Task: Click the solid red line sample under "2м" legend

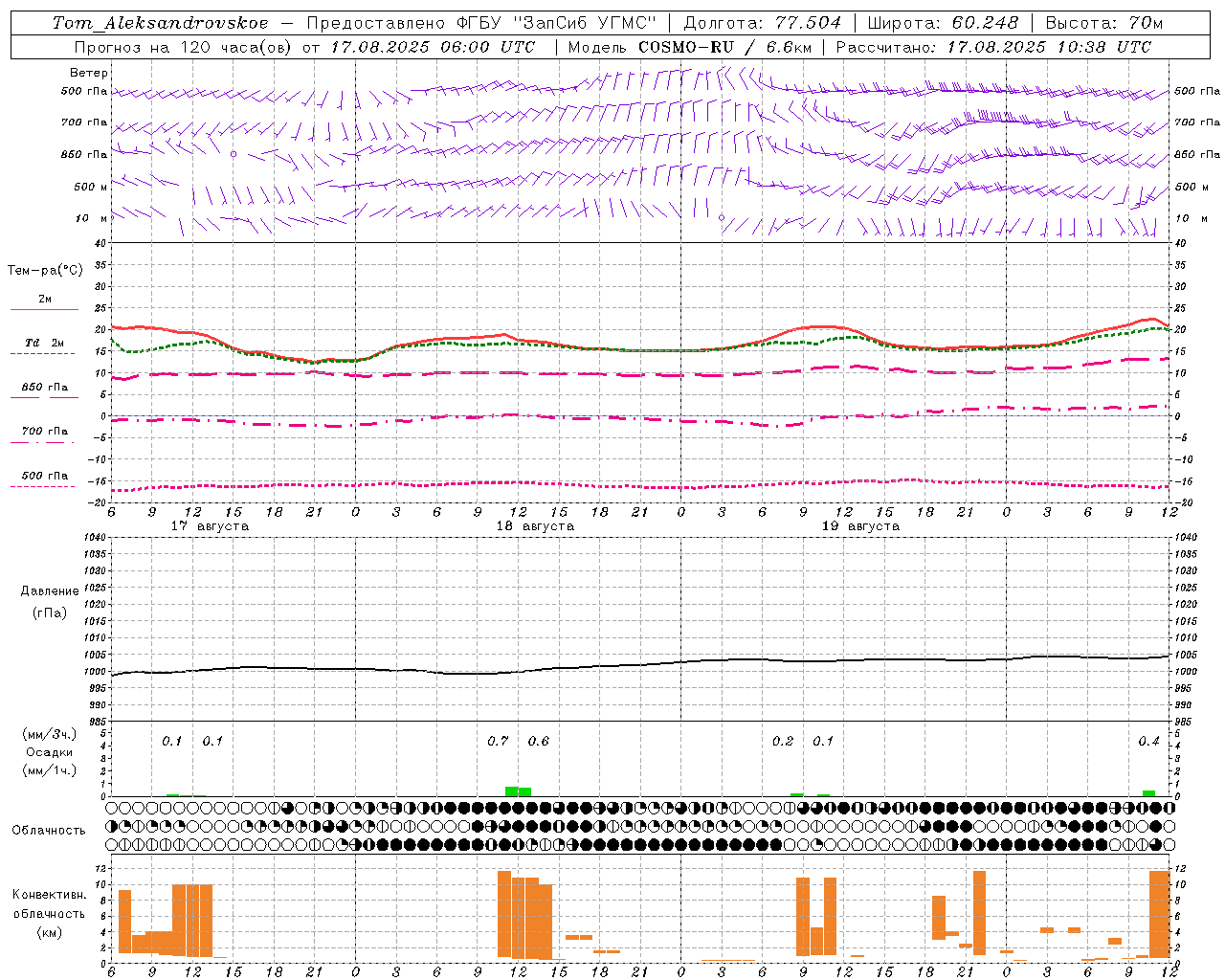Action: (x=44, y=309)
